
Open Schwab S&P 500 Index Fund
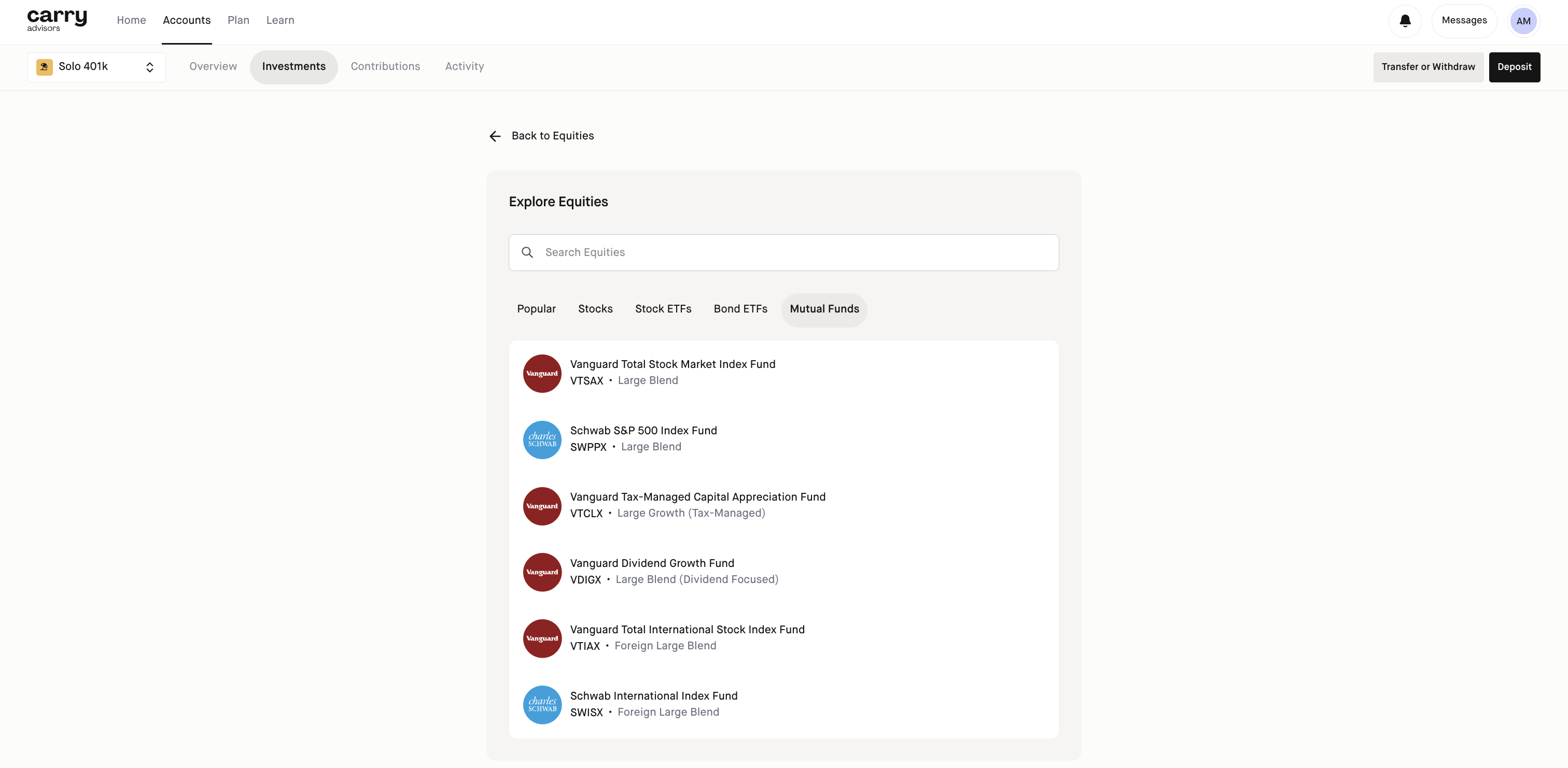pos(783,439)
